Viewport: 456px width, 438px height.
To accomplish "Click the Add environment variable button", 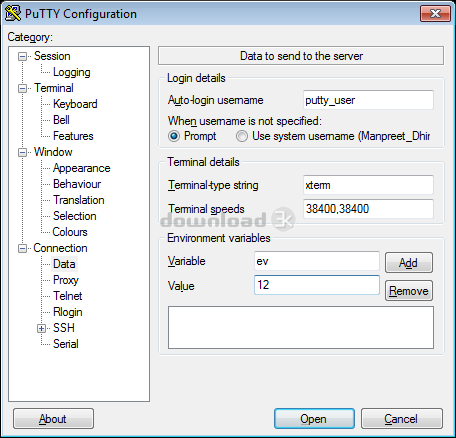I will 409,263.
